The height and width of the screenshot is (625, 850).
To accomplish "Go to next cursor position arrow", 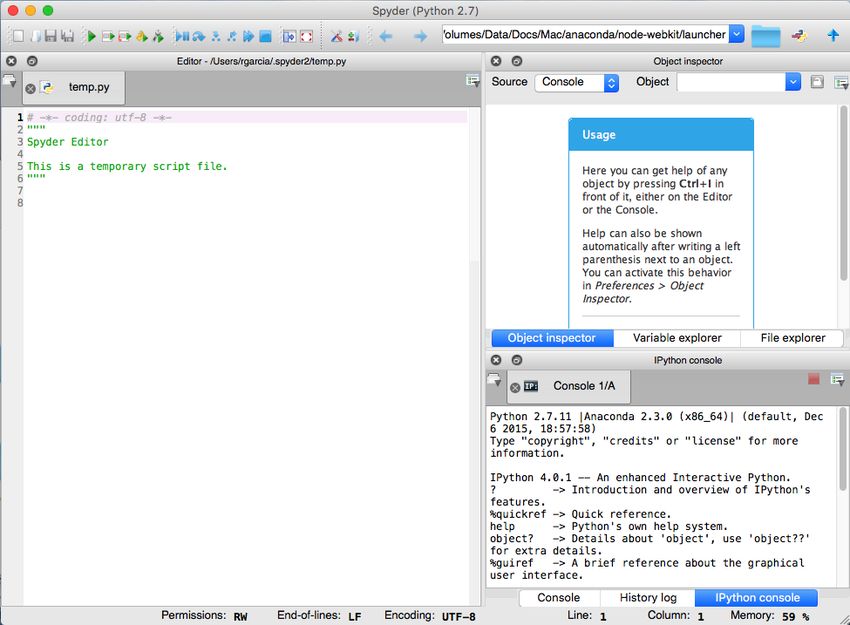I will [x=420, y=36].
